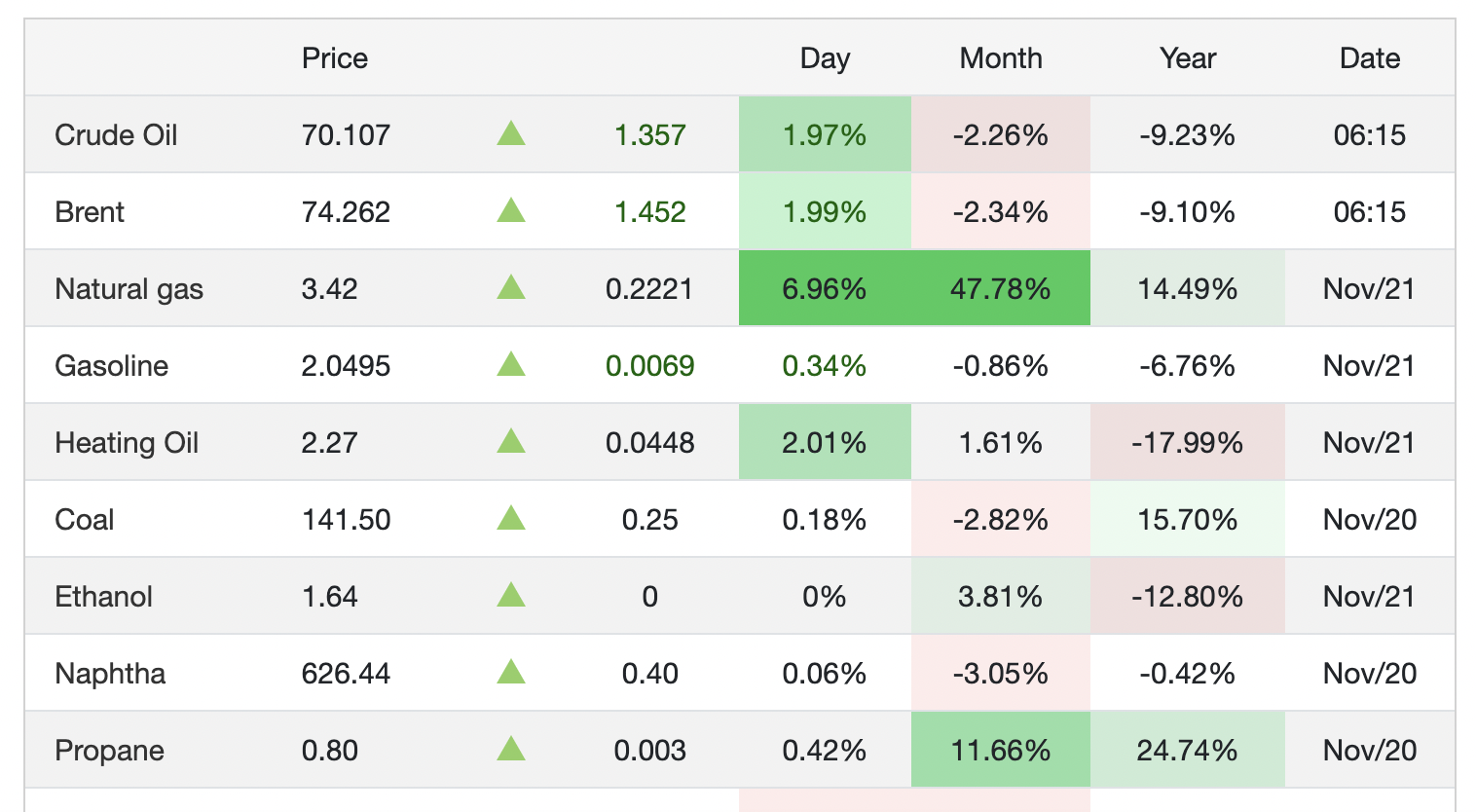Open the Ethanol commodity link
The width and height of the screenshot is (1476, 812).
click(x=103, y=596)
